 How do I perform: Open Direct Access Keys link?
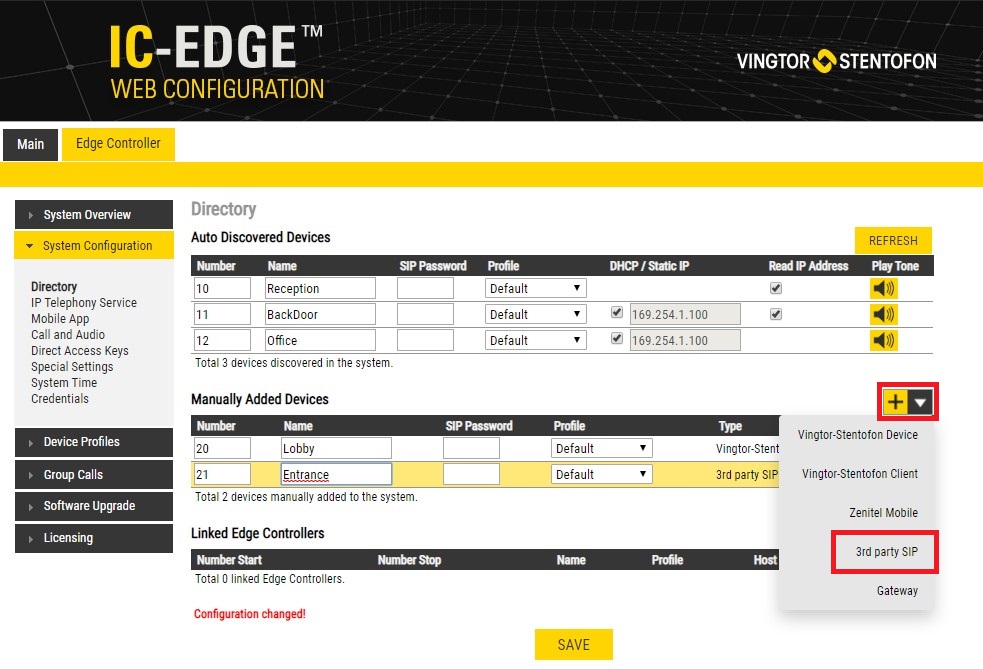pyautogui.click(x=80, y=350)
